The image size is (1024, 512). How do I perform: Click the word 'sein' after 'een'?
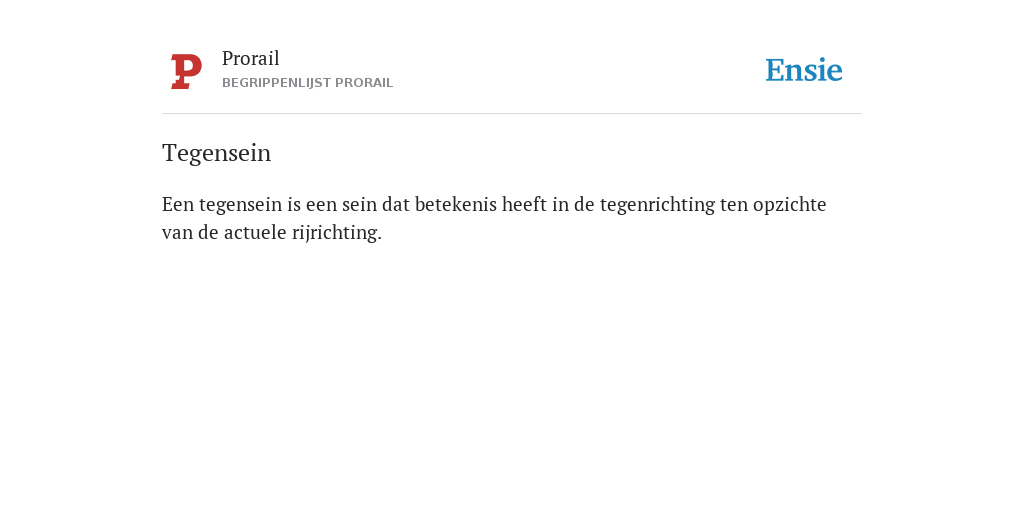[x=360, y=204]
